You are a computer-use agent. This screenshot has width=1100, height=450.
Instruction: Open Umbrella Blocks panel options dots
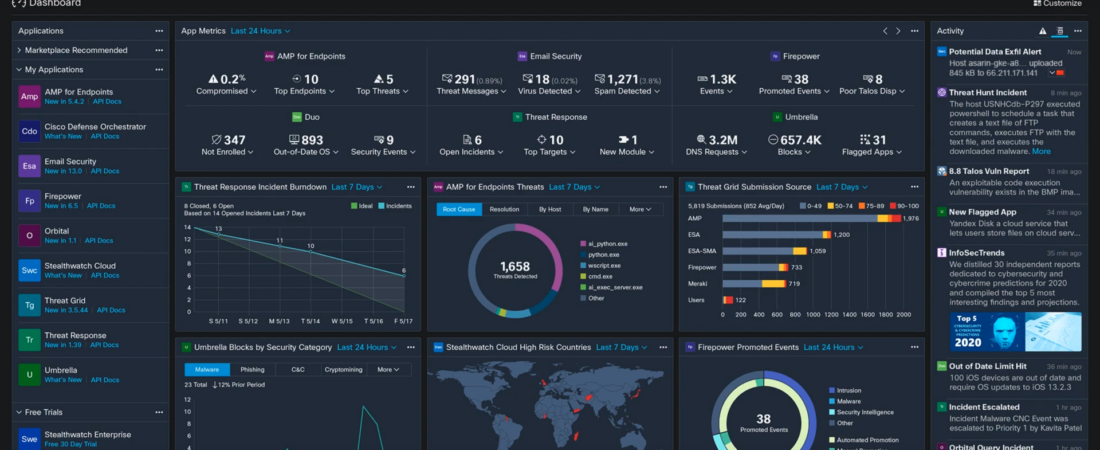tap(410, 347)
